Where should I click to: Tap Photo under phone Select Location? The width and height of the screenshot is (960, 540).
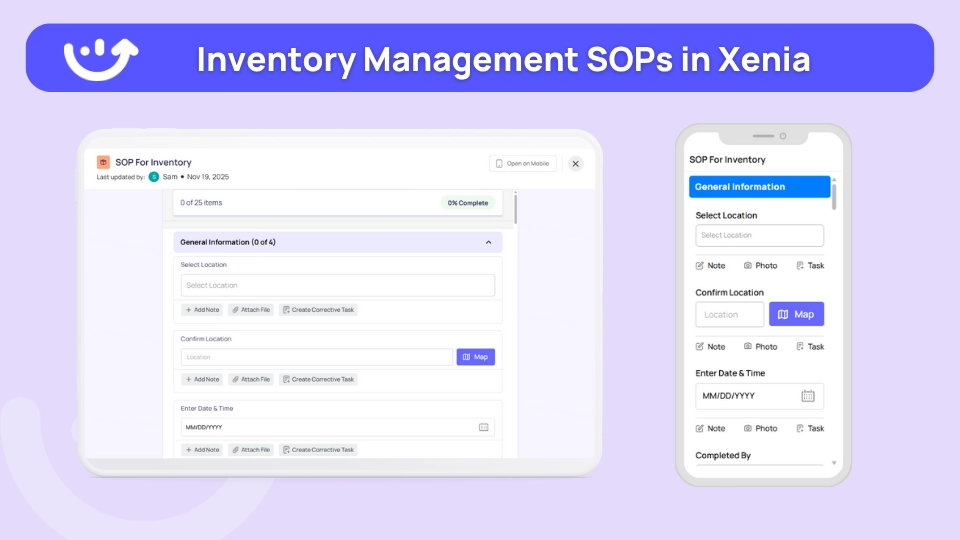(760, 266)
